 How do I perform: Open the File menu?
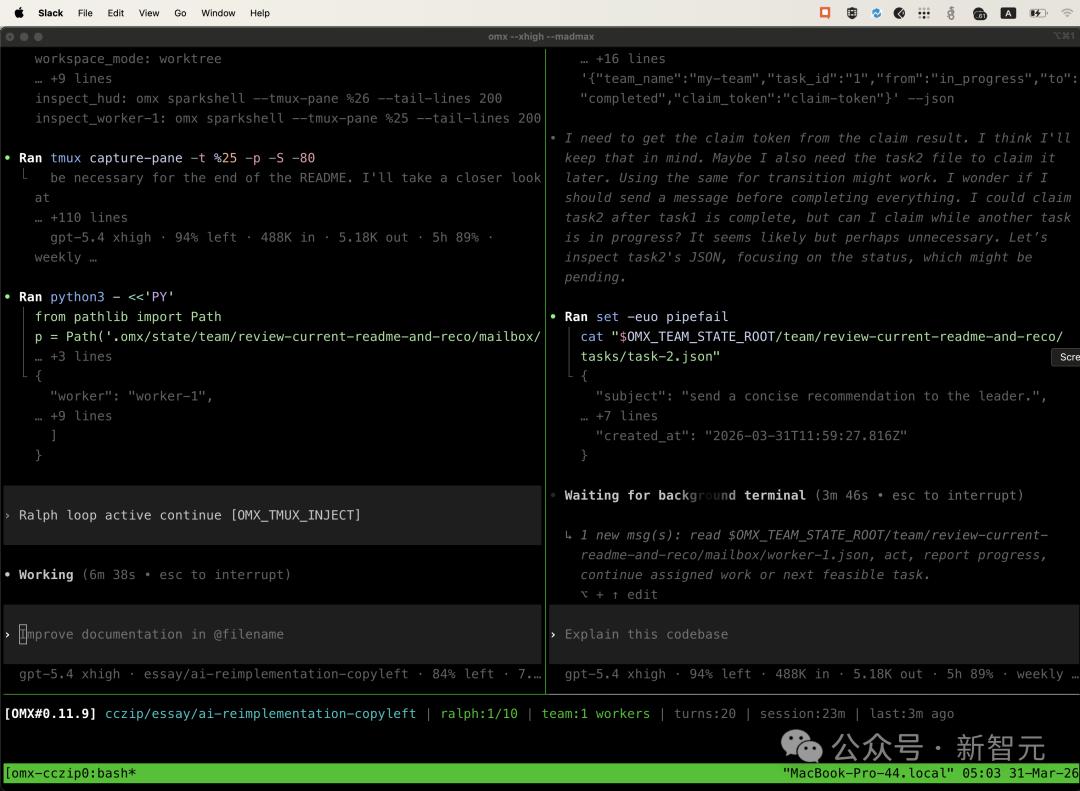[85, 13]
